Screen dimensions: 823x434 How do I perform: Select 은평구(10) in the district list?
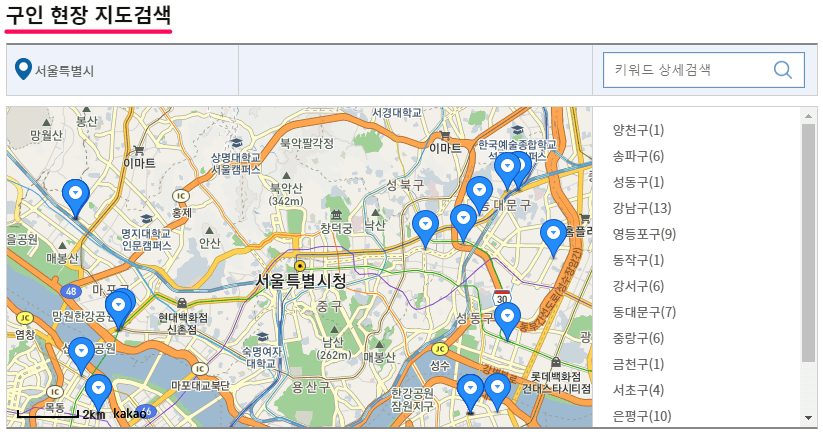click(642, 416)
